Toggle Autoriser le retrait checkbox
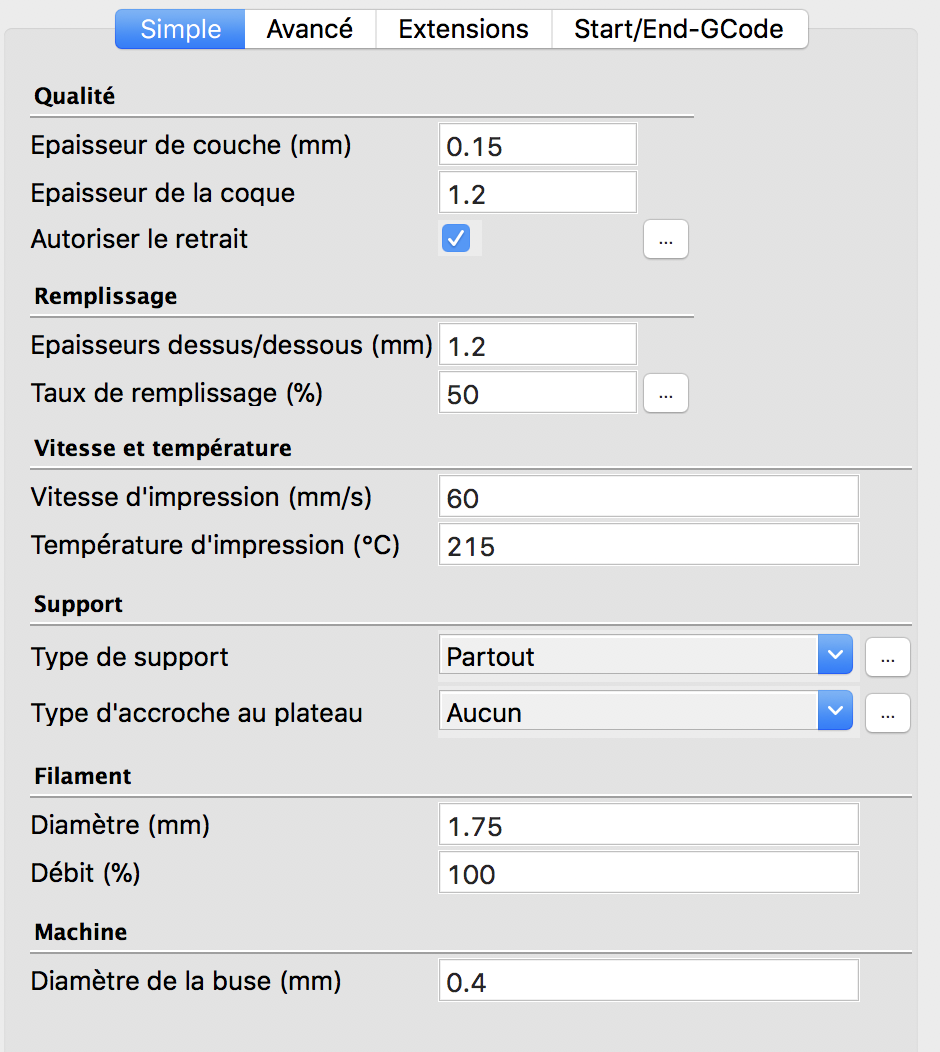 pos(456,238)
